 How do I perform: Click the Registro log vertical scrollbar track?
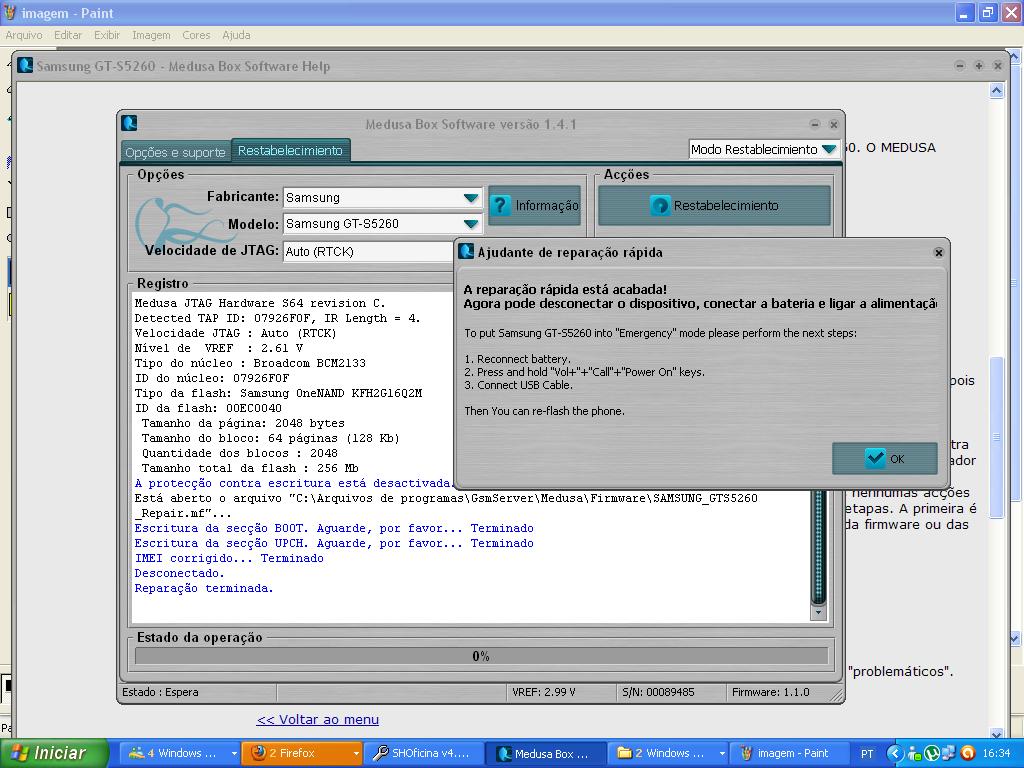818,549
